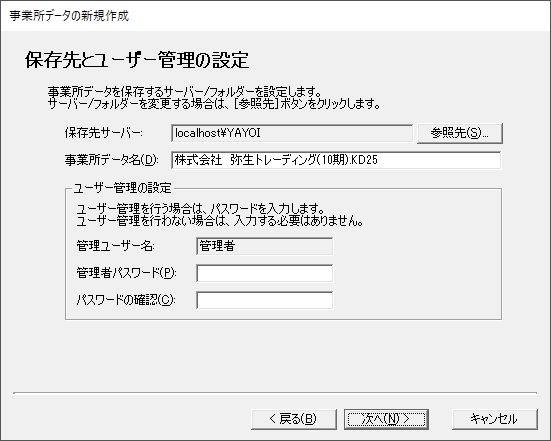Cancel the wizard with キャンセル button

coord(494,419)
